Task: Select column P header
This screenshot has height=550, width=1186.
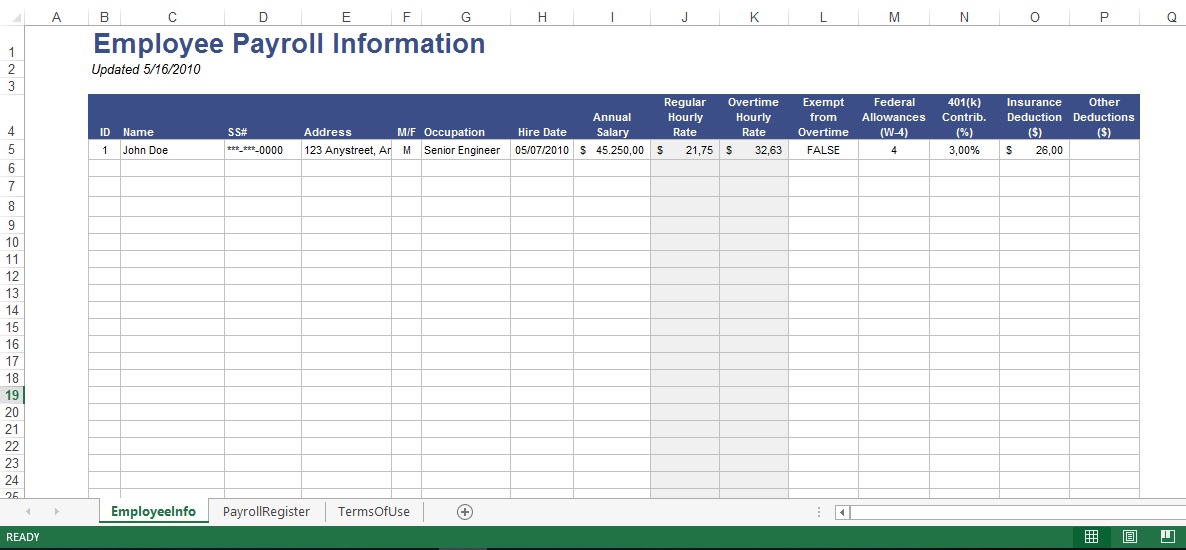Action: pos(1104,17)
